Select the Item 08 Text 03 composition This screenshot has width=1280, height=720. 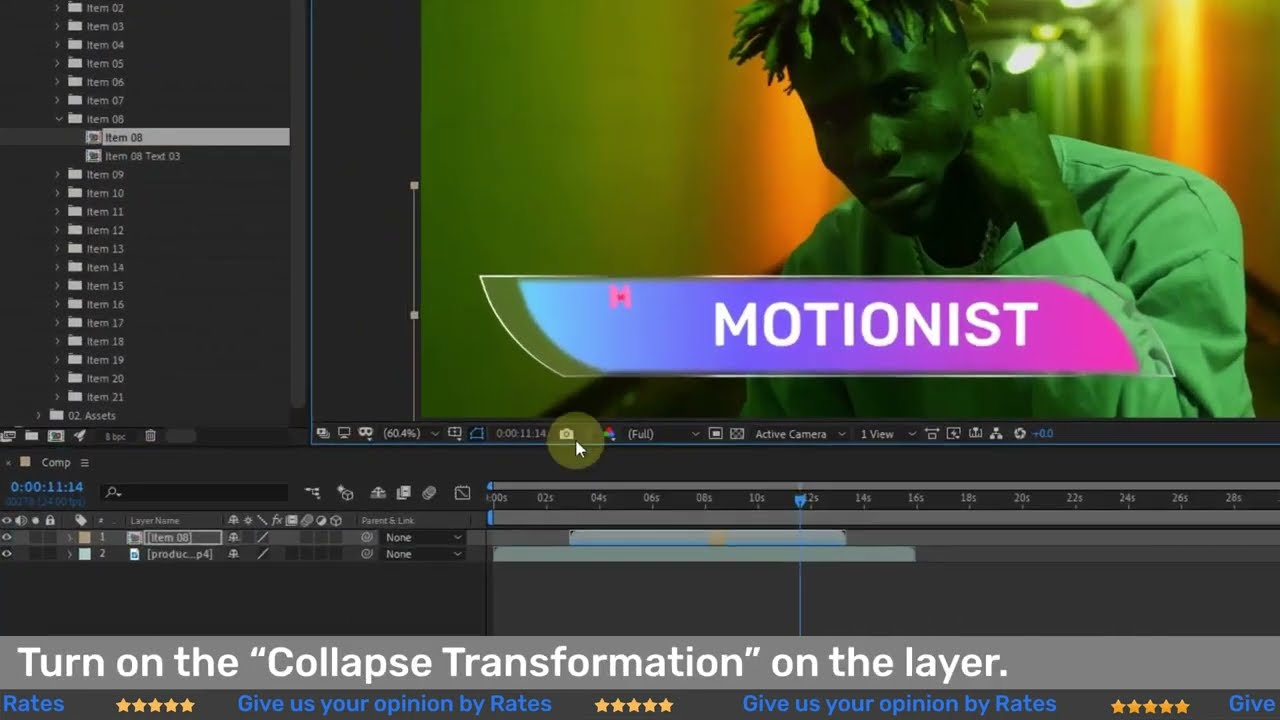(142, 156)
